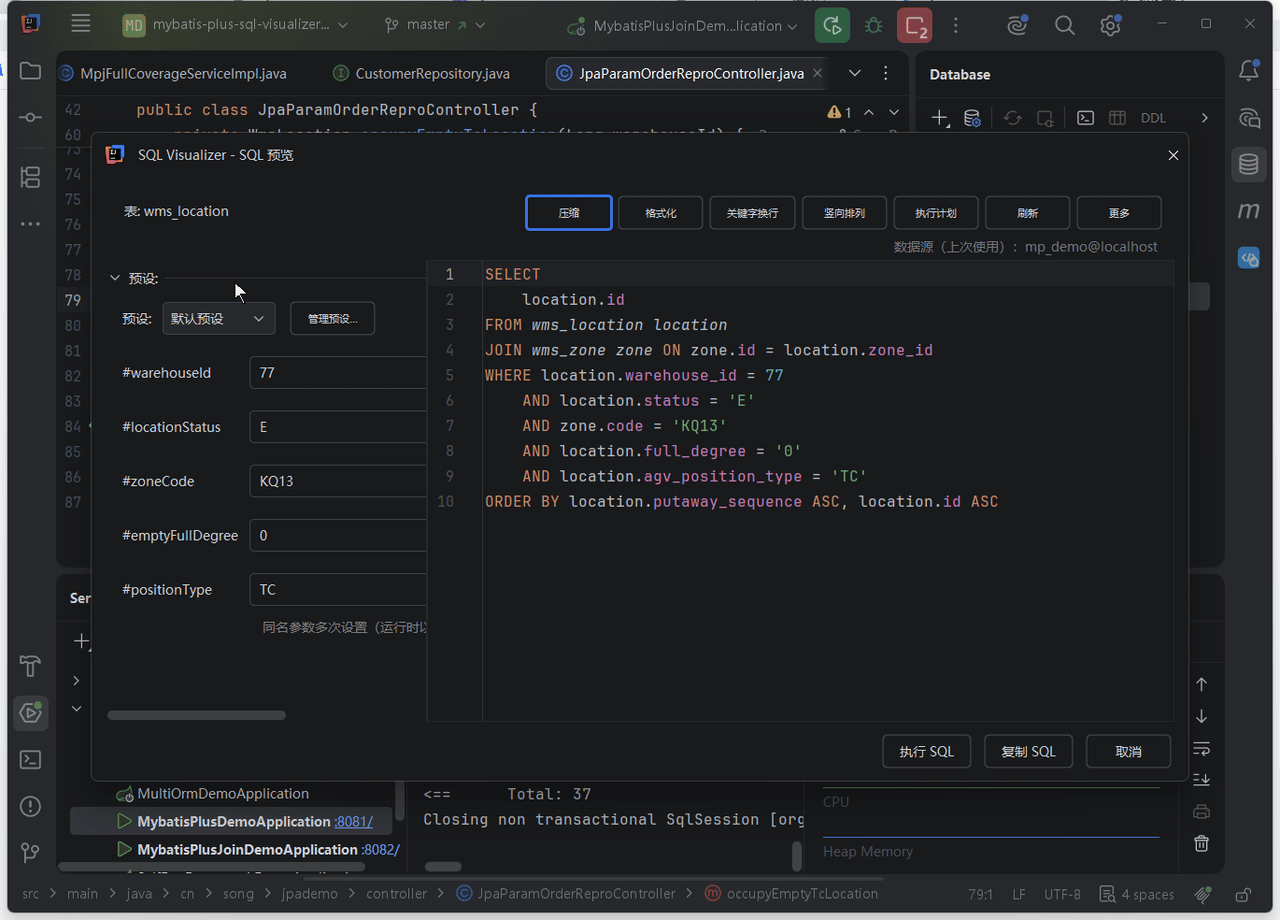This screenshot has height=920, width=1280.
Task: Open the Database tool window icon
Action: click(x=1249, y=164)
